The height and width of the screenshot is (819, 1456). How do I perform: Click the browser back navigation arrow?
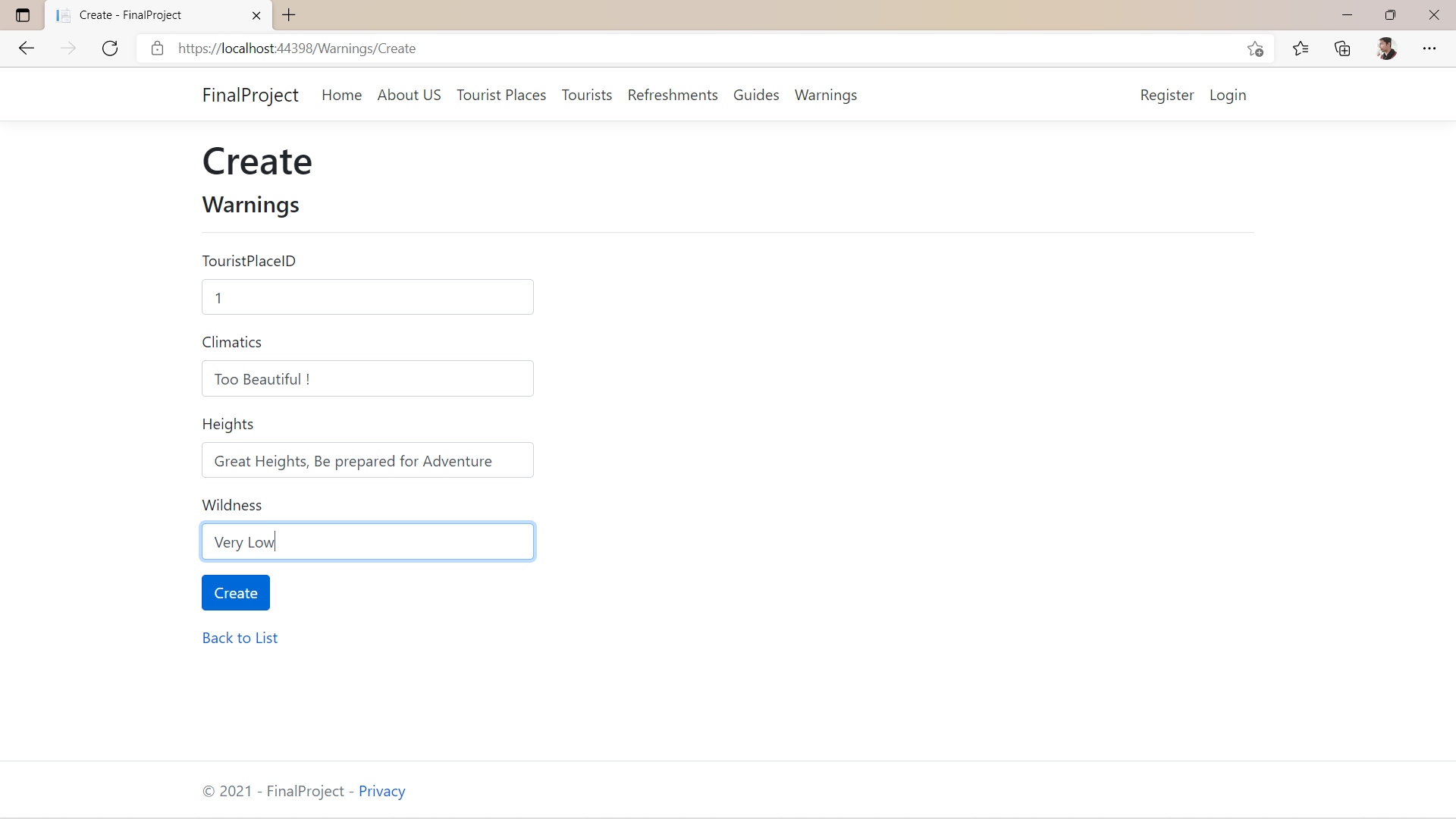tap(27, 48)
